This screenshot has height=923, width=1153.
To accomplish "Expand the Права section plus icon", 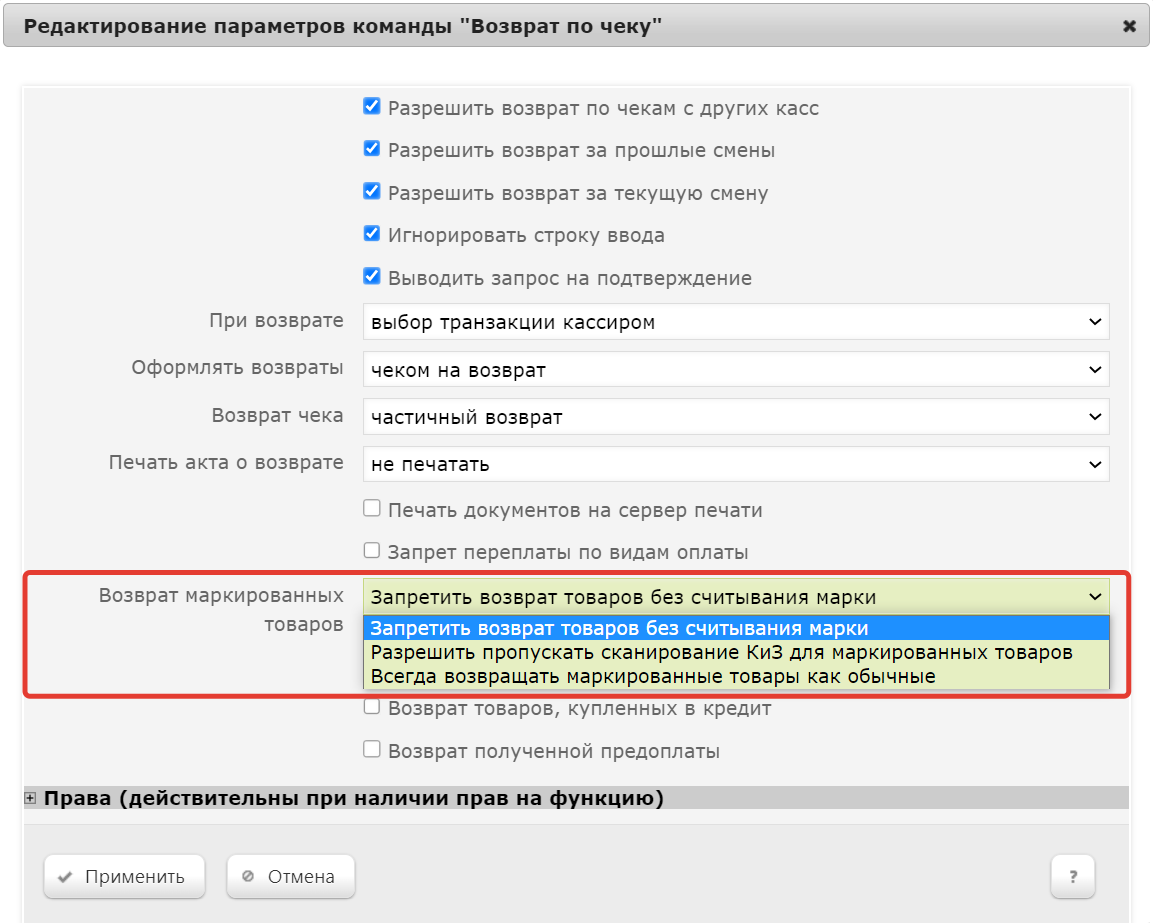I will click(x=30, y=798).
